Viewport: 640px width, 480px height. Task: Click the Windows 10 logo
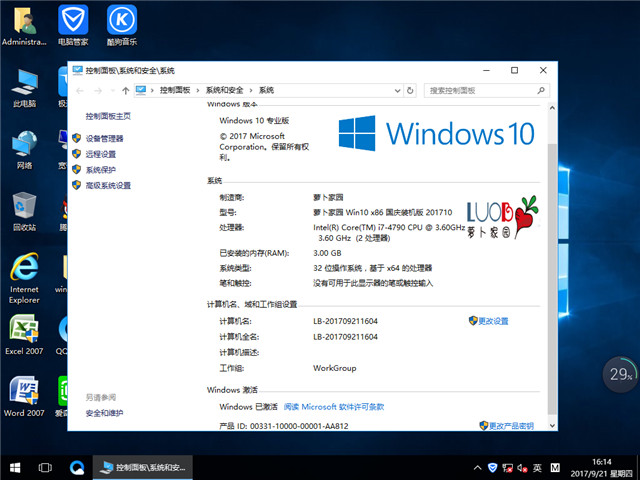pos(436,133)
